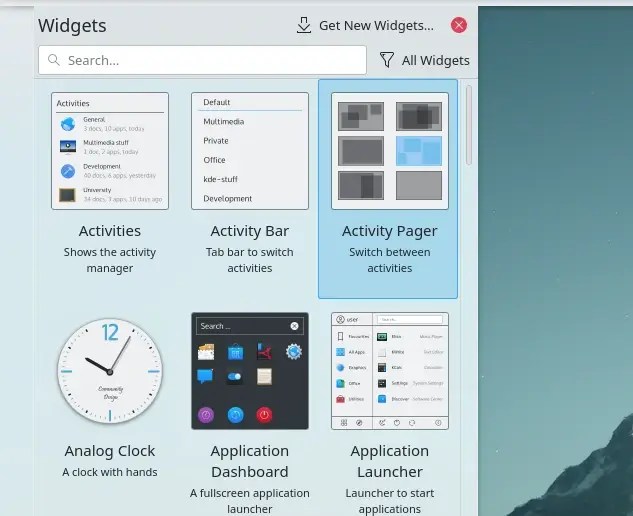Click the Application Dashboard title text
The image size is (633, 516).
pyautogui.click(x=250, y=461)
